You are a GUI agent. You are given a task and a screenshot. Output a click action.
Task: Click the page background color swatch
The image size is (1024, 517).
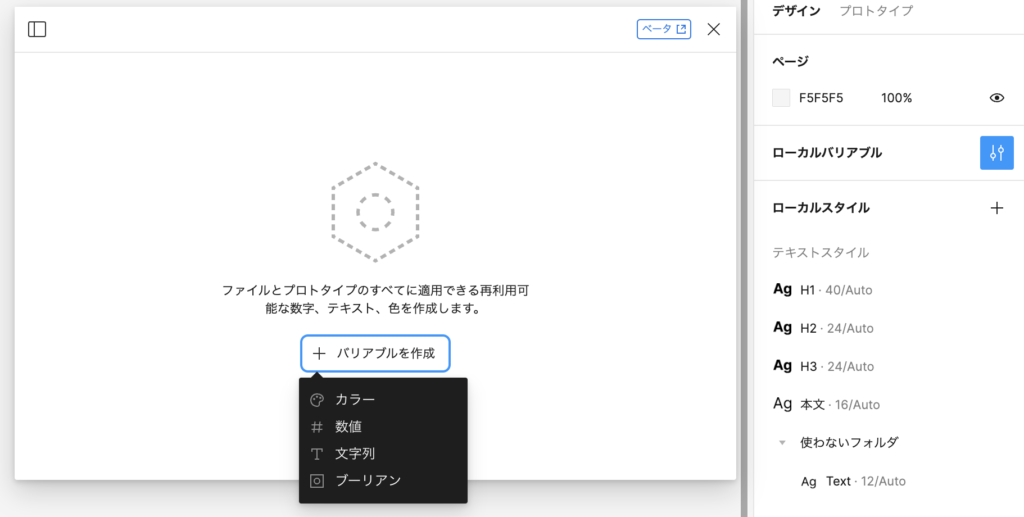coord(781,98)
